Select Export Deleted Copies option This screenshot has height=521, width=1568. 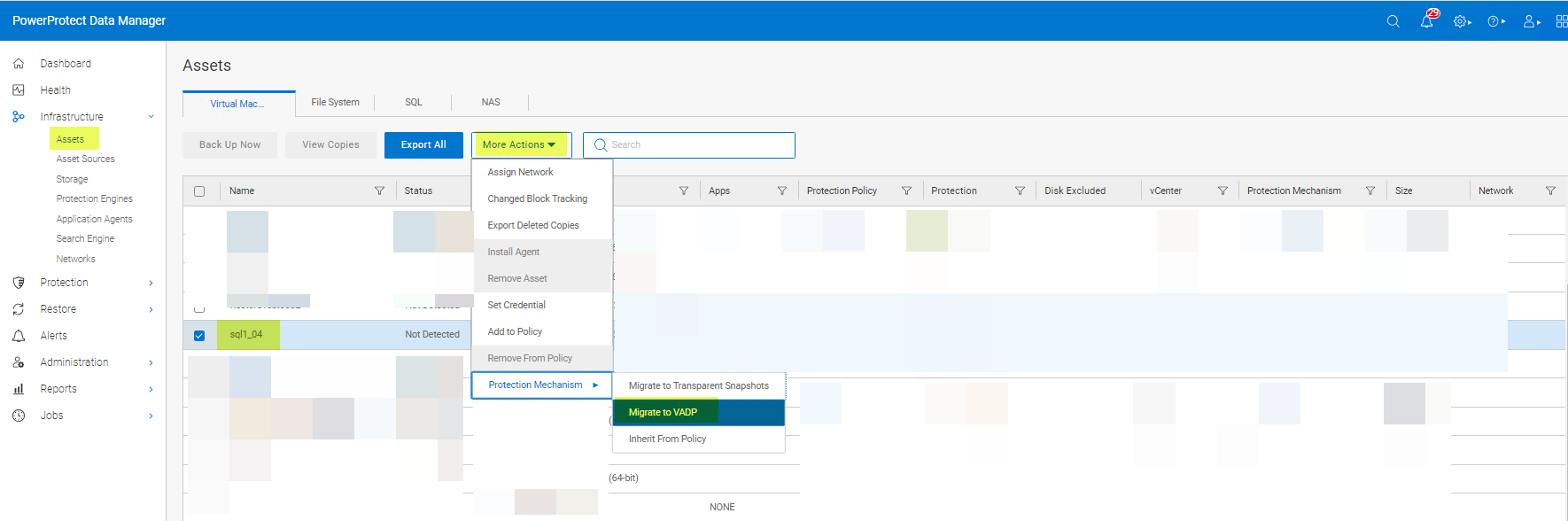click(x=542, y=225)
